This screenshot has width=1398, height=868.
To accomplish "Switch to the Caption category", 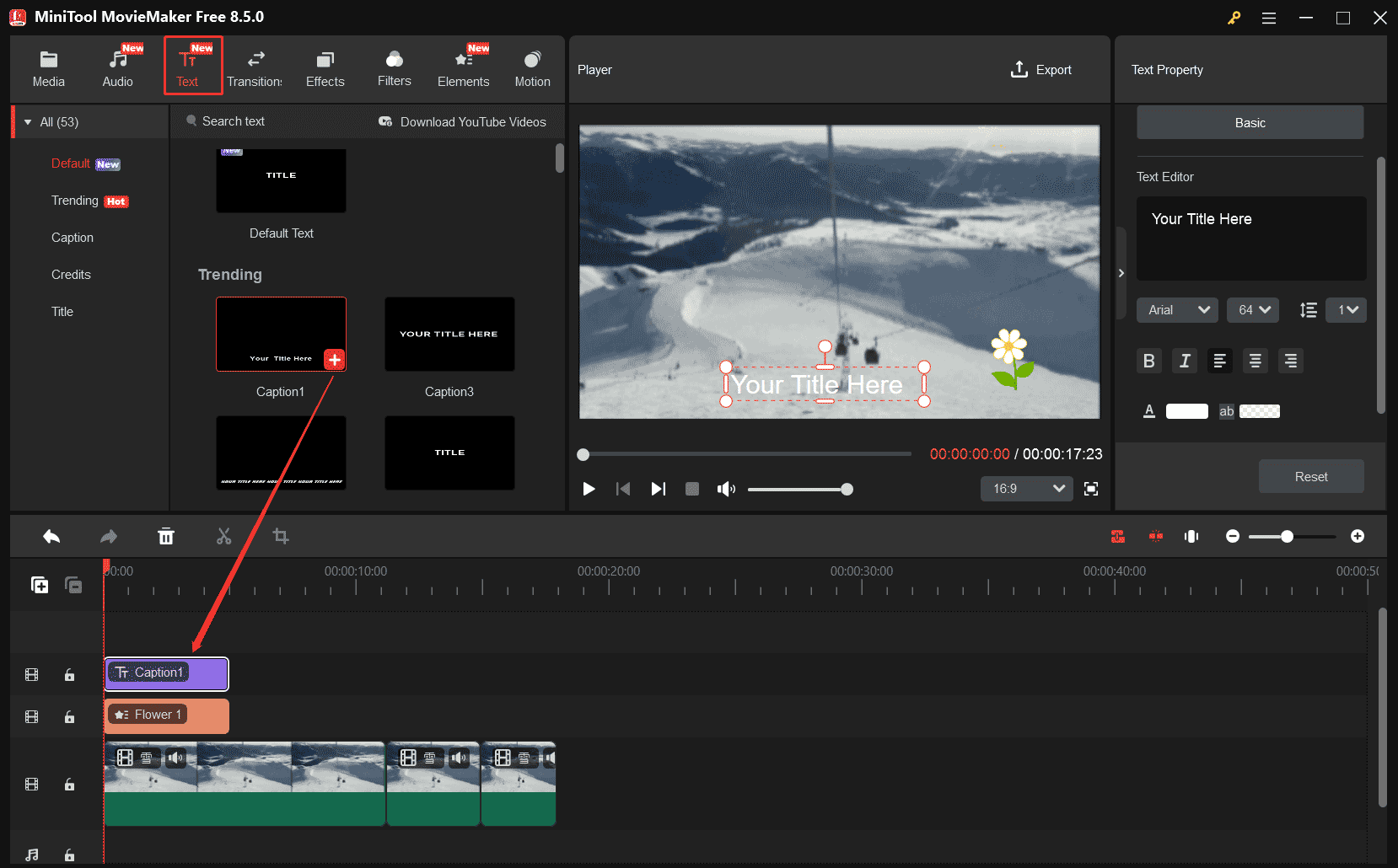I will (73, 237).
